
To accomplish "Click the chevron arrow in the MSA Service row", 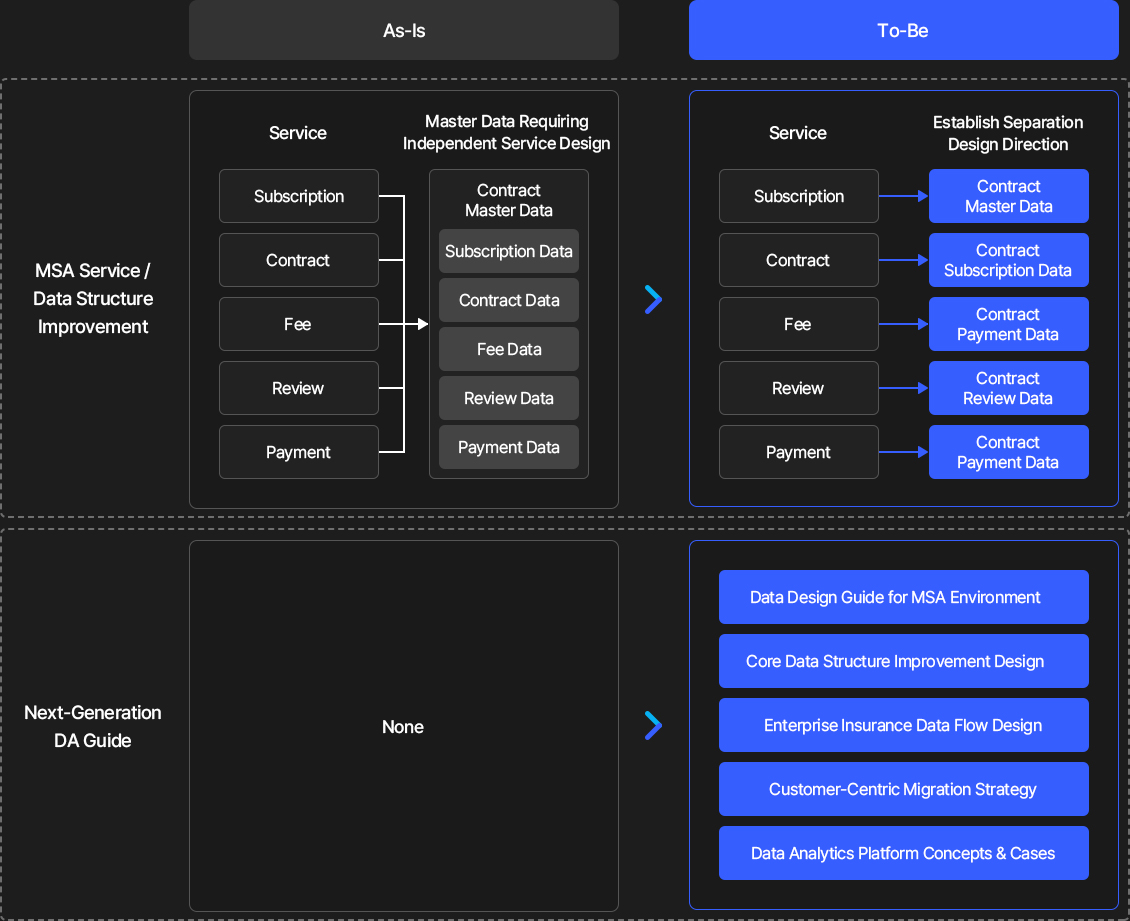I will point(653,299).
